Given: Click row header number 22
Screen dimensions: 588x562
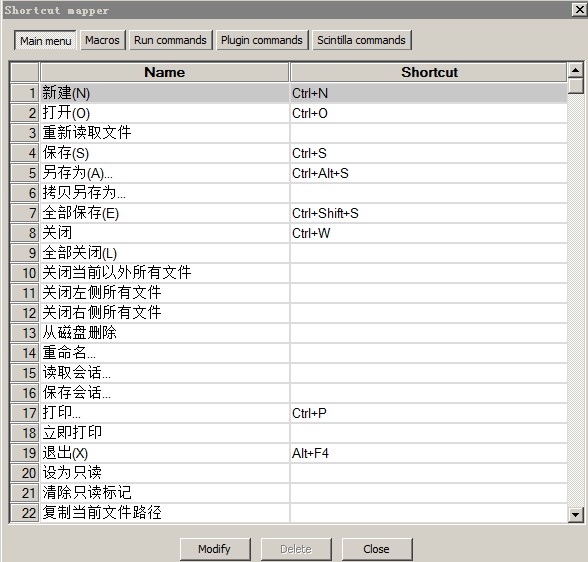Looking at the screenshot, I should tap(25, 513).
